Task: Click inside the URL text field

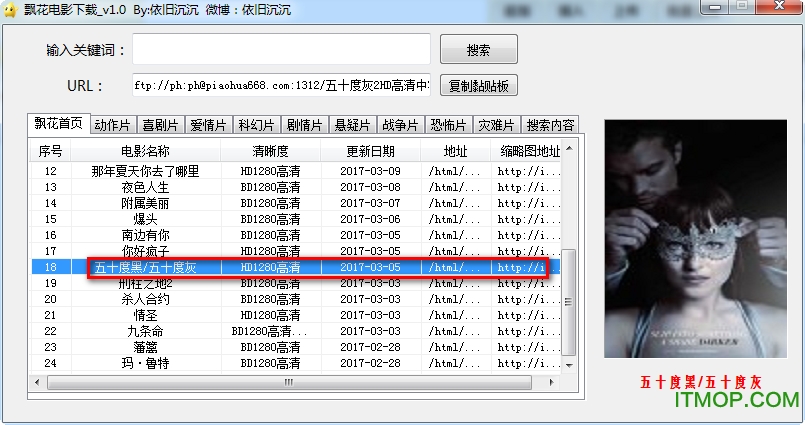Action: (x=281, y=85)
